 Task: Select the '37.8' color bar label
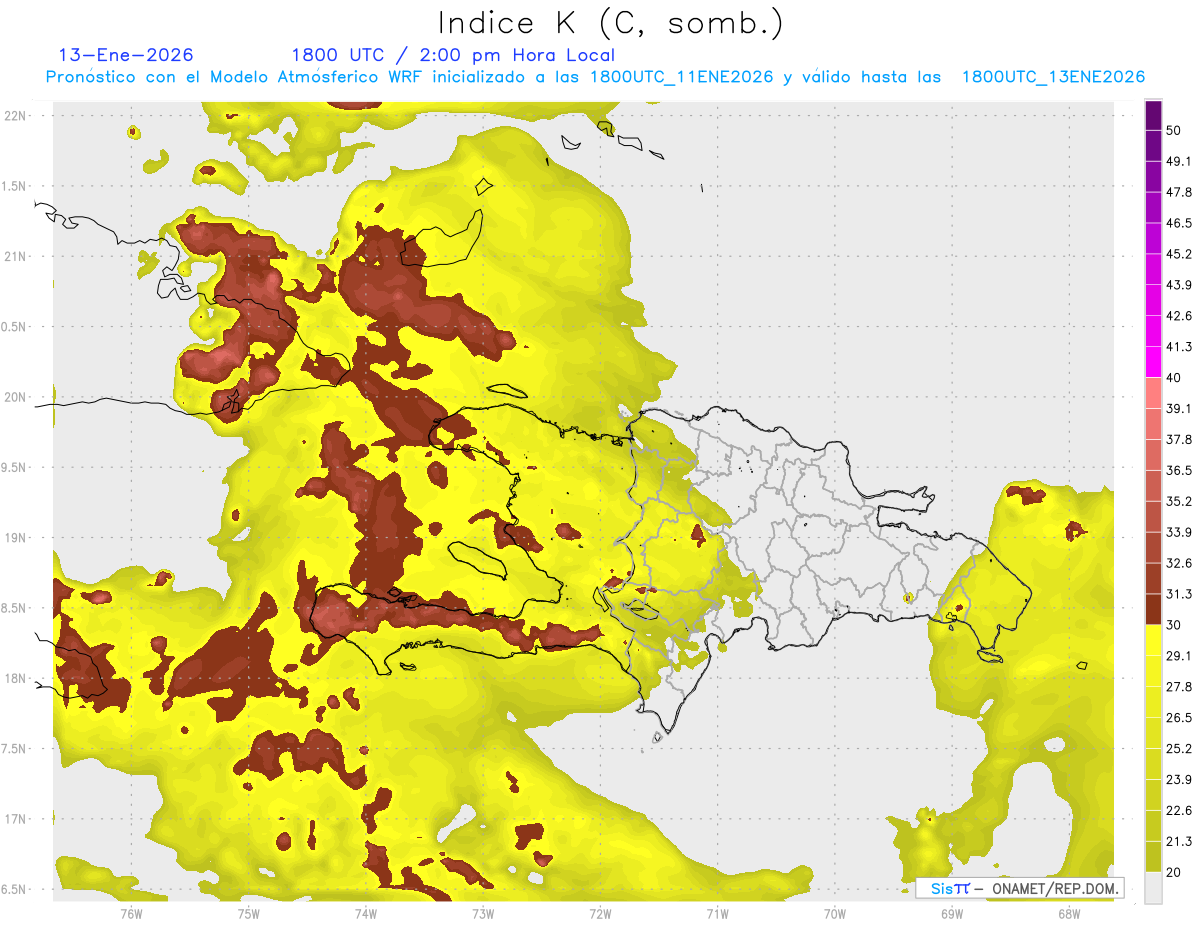coord(1179,439)
